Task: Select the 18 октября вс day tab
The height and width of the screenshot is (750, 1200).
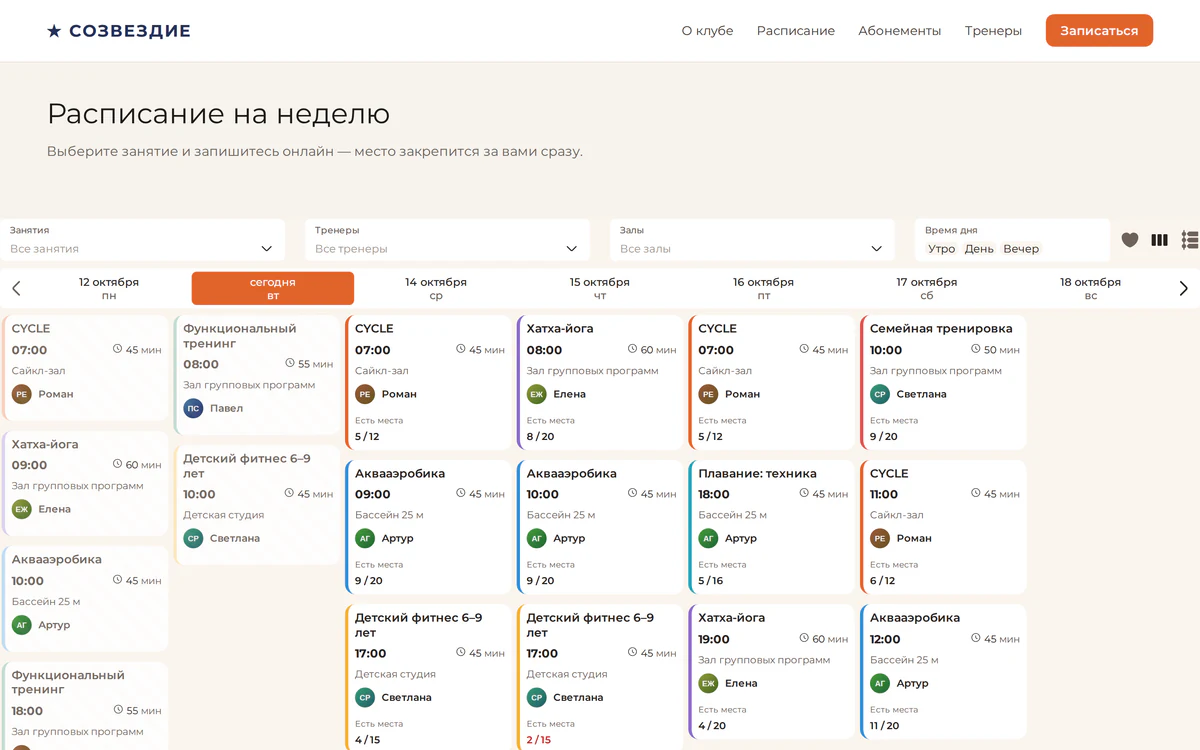Action: (1090, 288)
